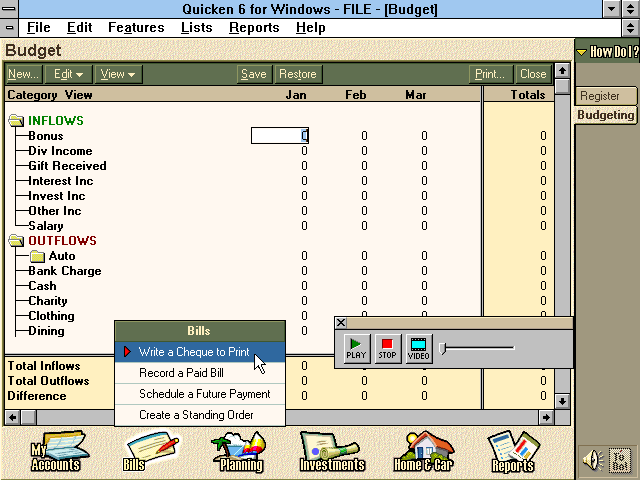The image size is (640, 480).
Task: Select the Other Inc category
Action: [x=55, y=211]
